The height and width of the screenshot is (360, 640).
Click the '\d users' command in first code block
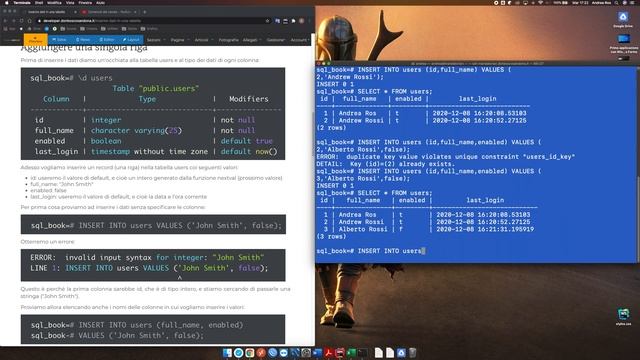95,78
